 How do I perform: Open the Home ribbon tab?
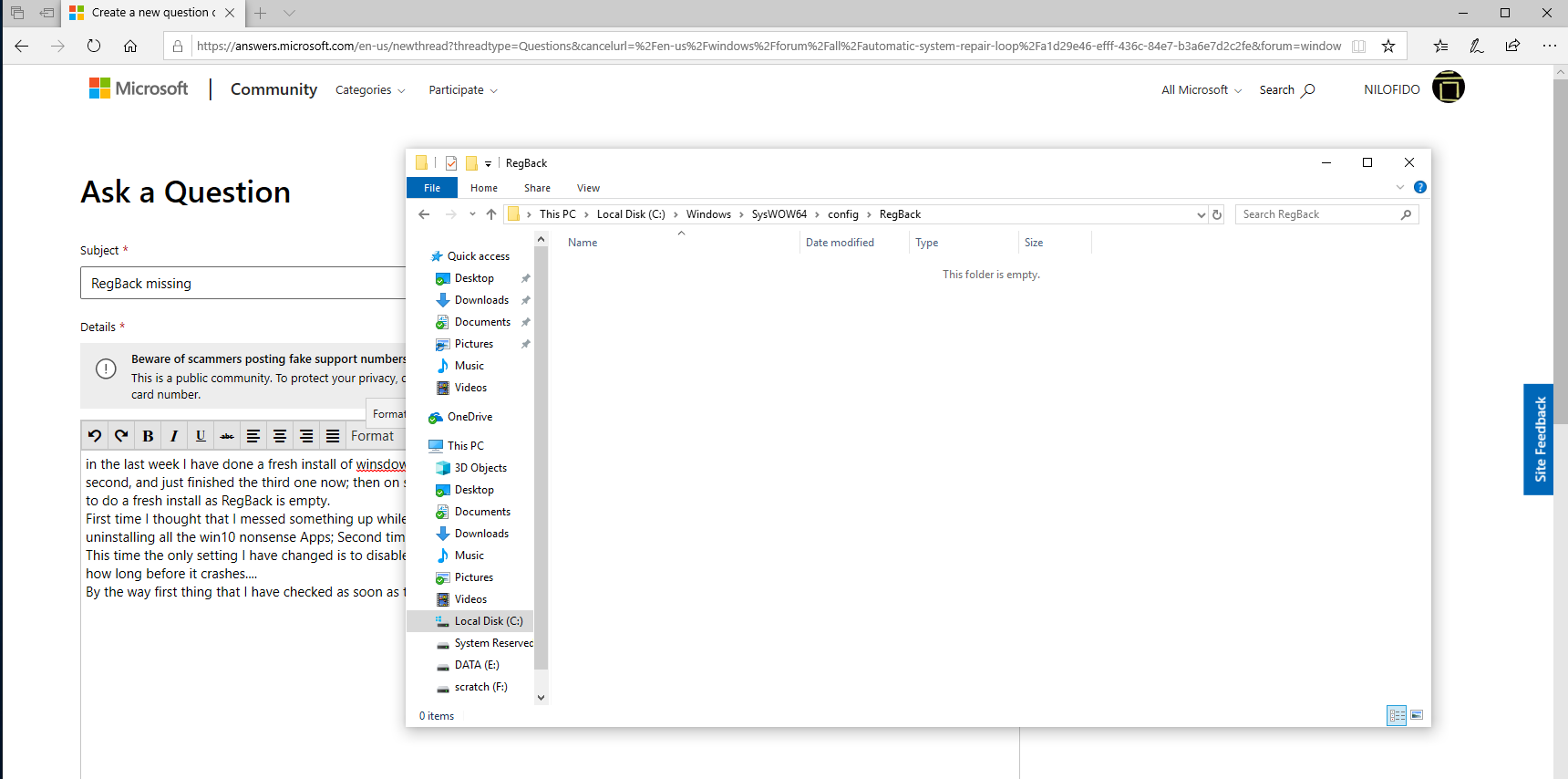[x=484, y=188]
